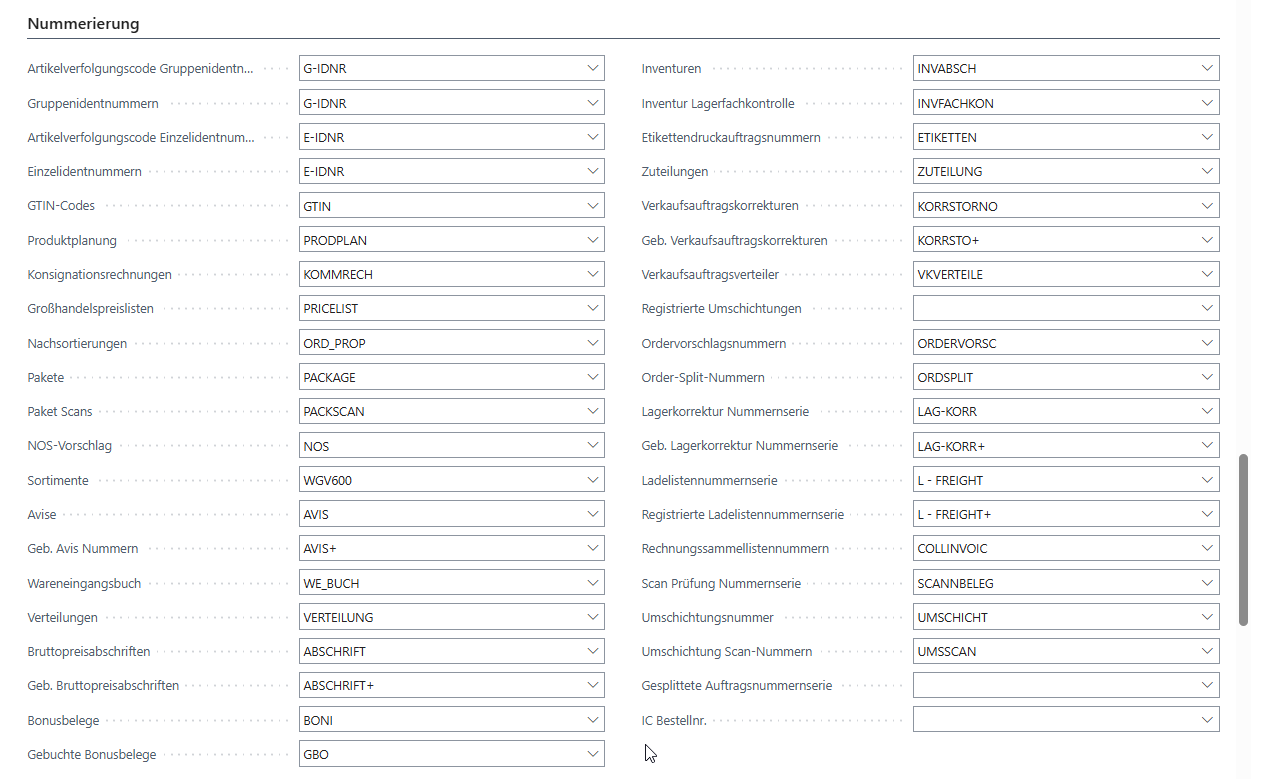Select the Order-Split-Nummern field ORDSPLIT
This screenshot has height=779, width=1270.
(1055, 378)
